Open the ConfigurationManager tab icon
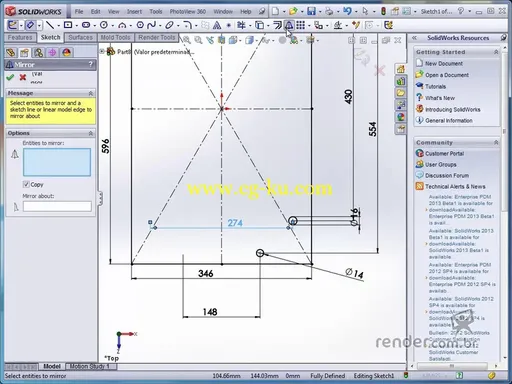This screenshot has width=512, height=384. pos(39,52)
